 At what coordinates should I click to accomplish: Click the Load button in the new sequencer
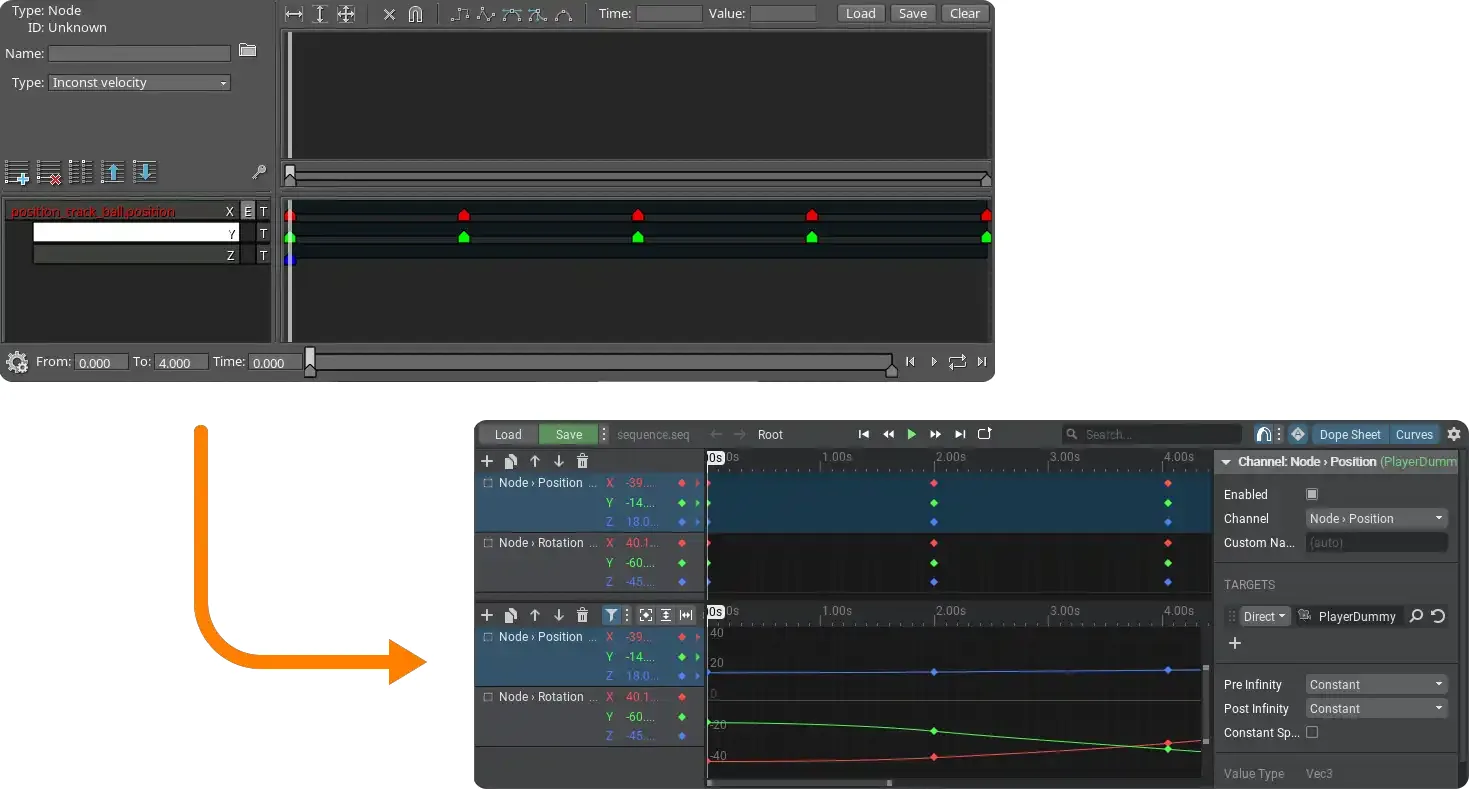508,434
